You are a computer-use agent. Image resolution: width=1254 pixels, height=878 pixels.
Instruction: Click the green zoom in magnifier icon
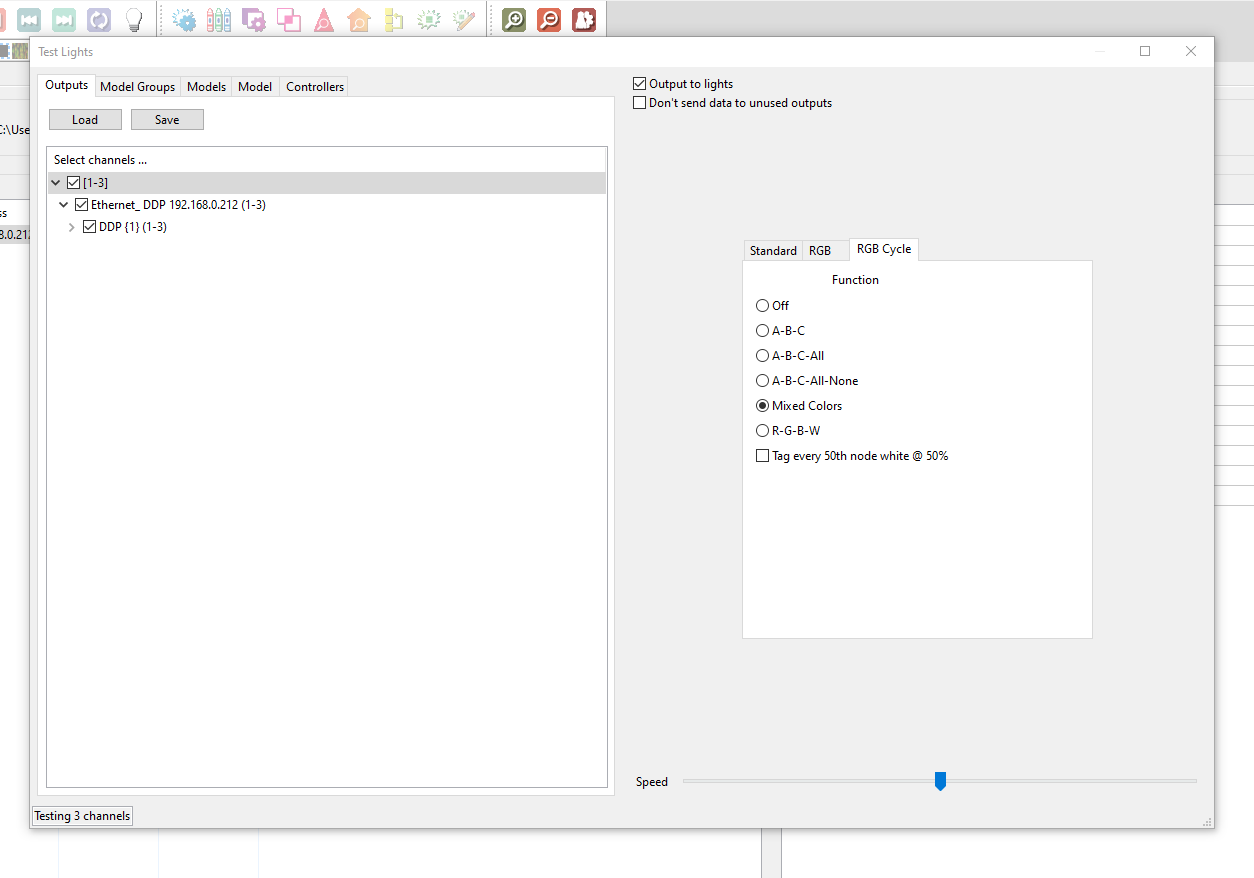(x=514, y=19)
